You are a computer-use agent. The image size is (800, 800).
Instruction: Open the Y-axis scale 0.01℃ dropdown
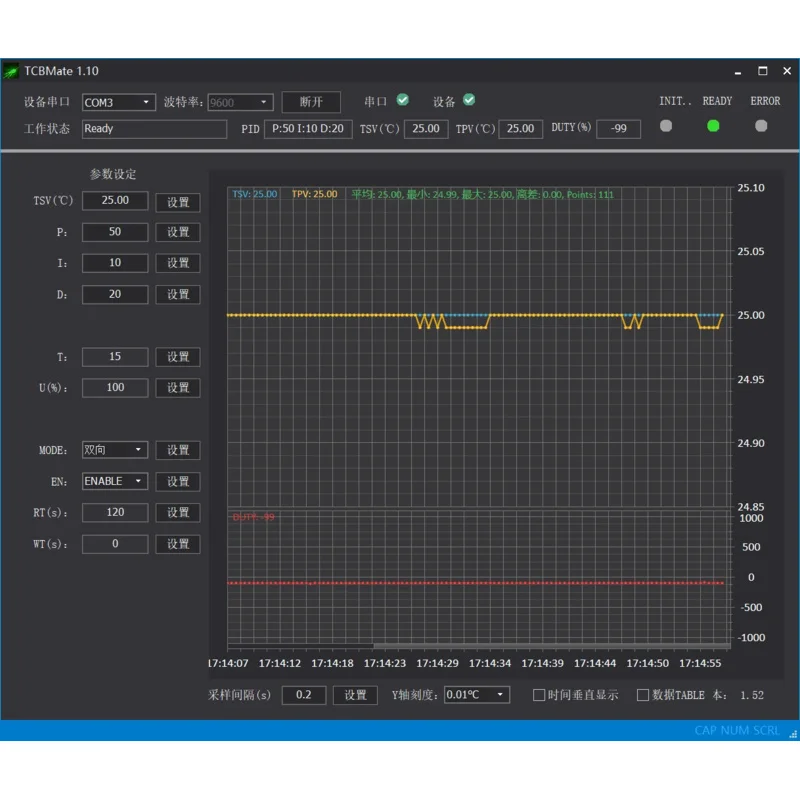477,695
